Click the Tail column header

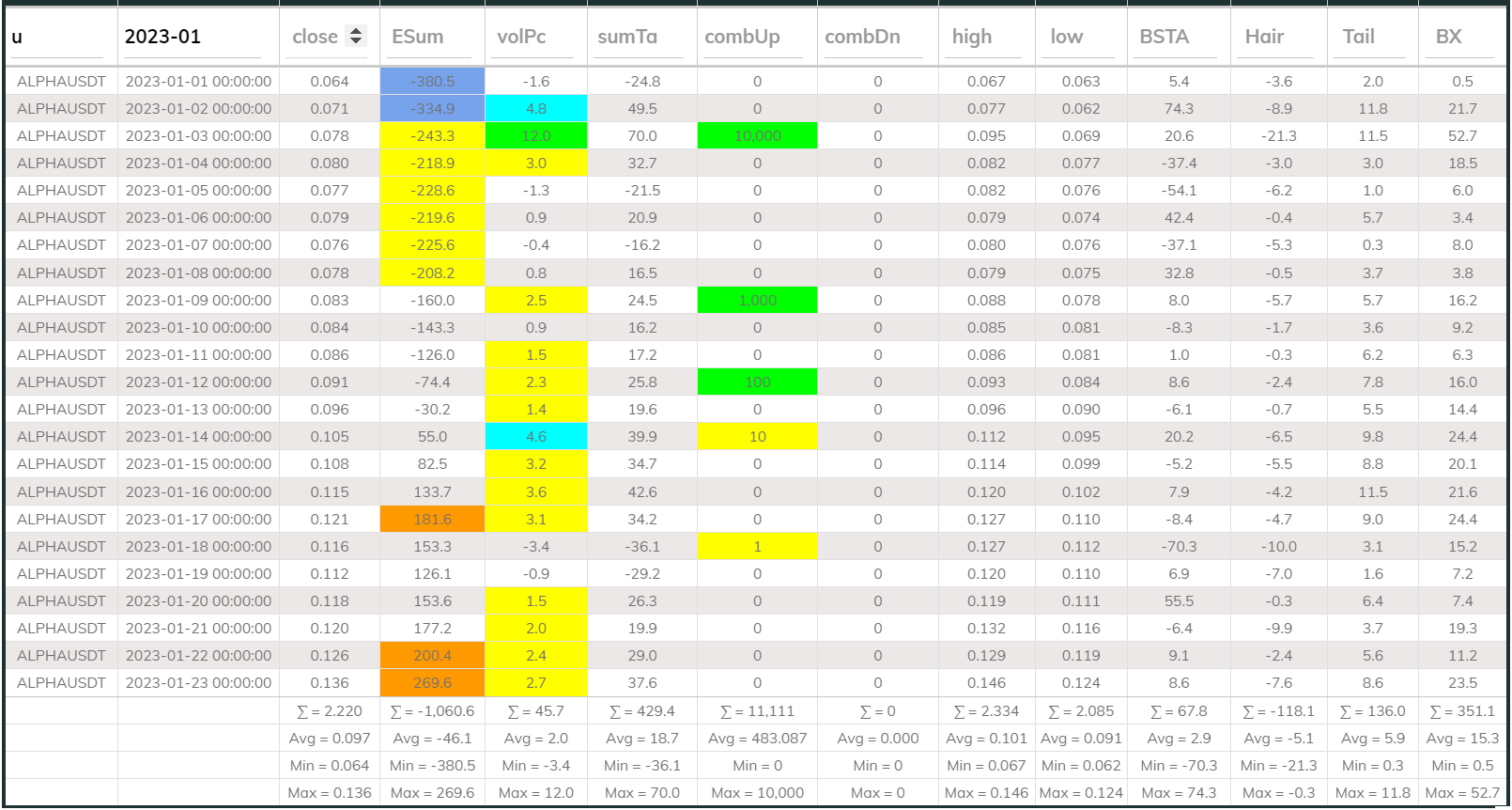coord(1358,37)
